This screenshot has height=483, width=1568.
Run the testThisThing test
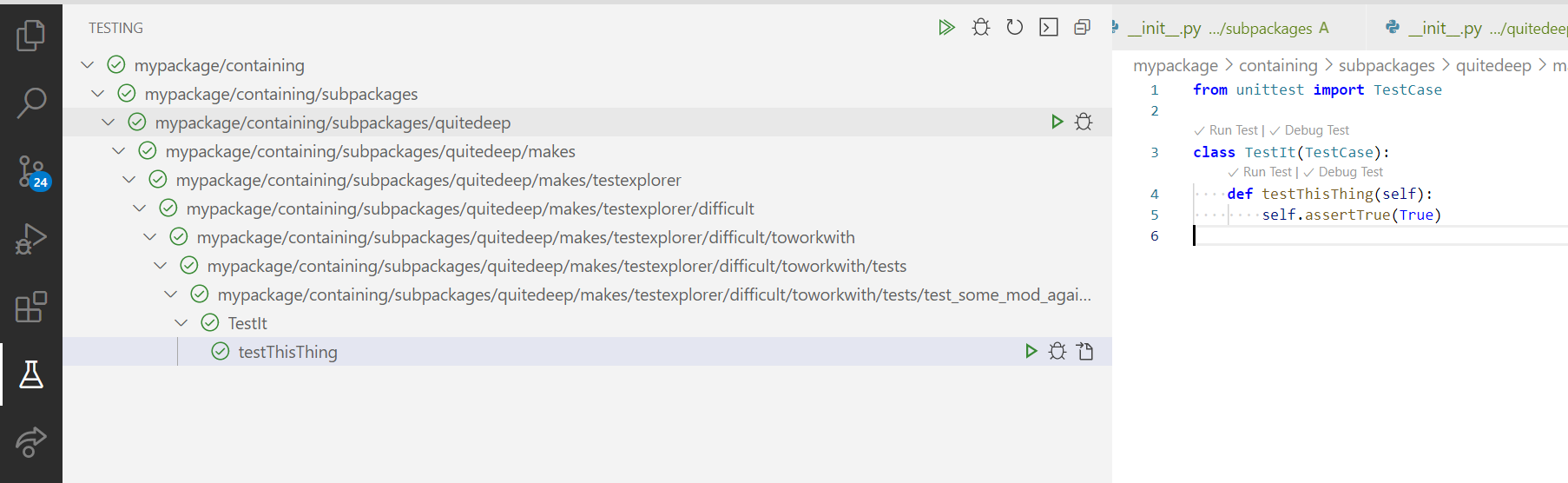click(1031, 352)
